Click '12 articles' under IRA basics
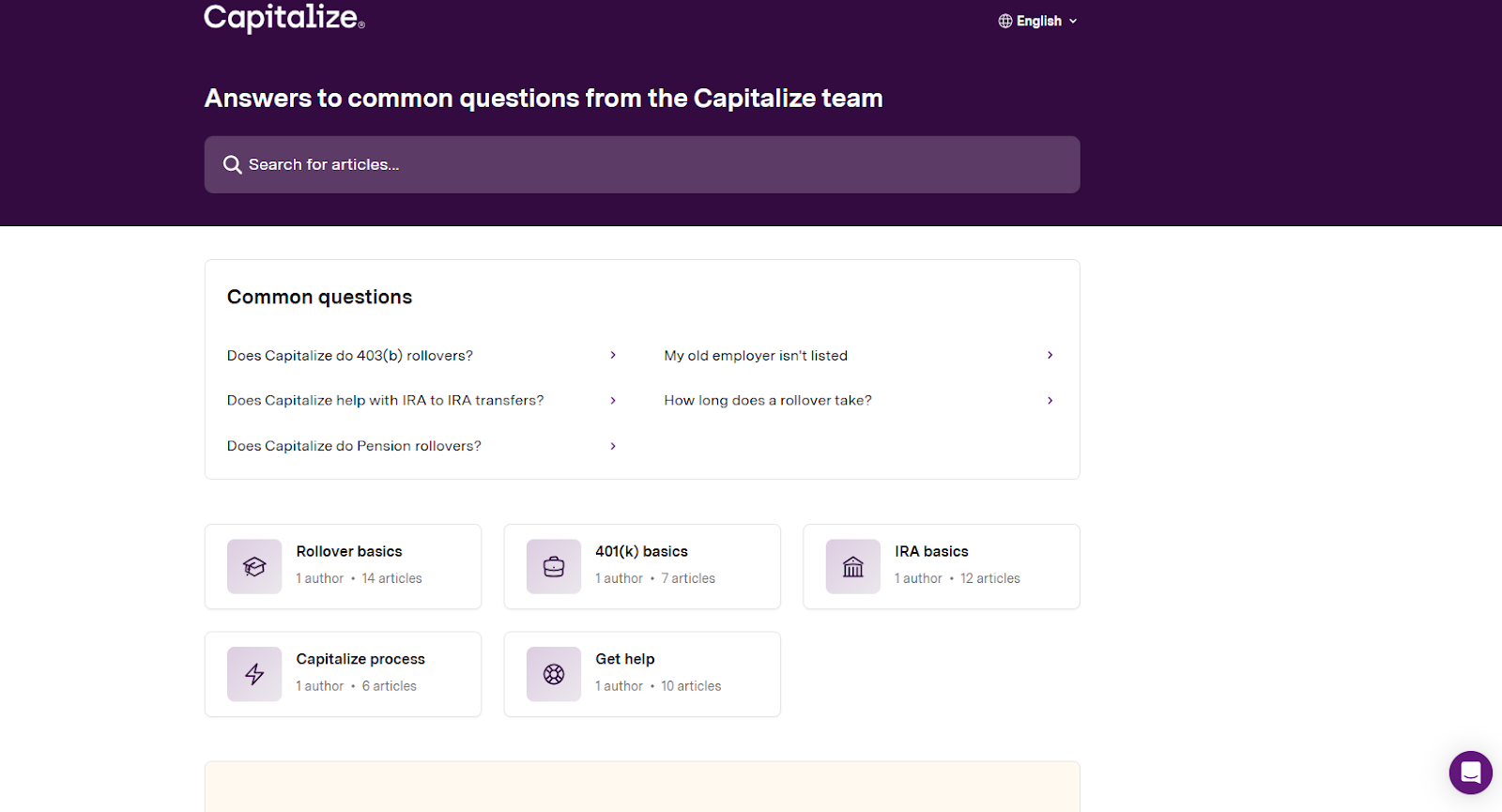Screen dimensions: 1502x812 (990, 579)
